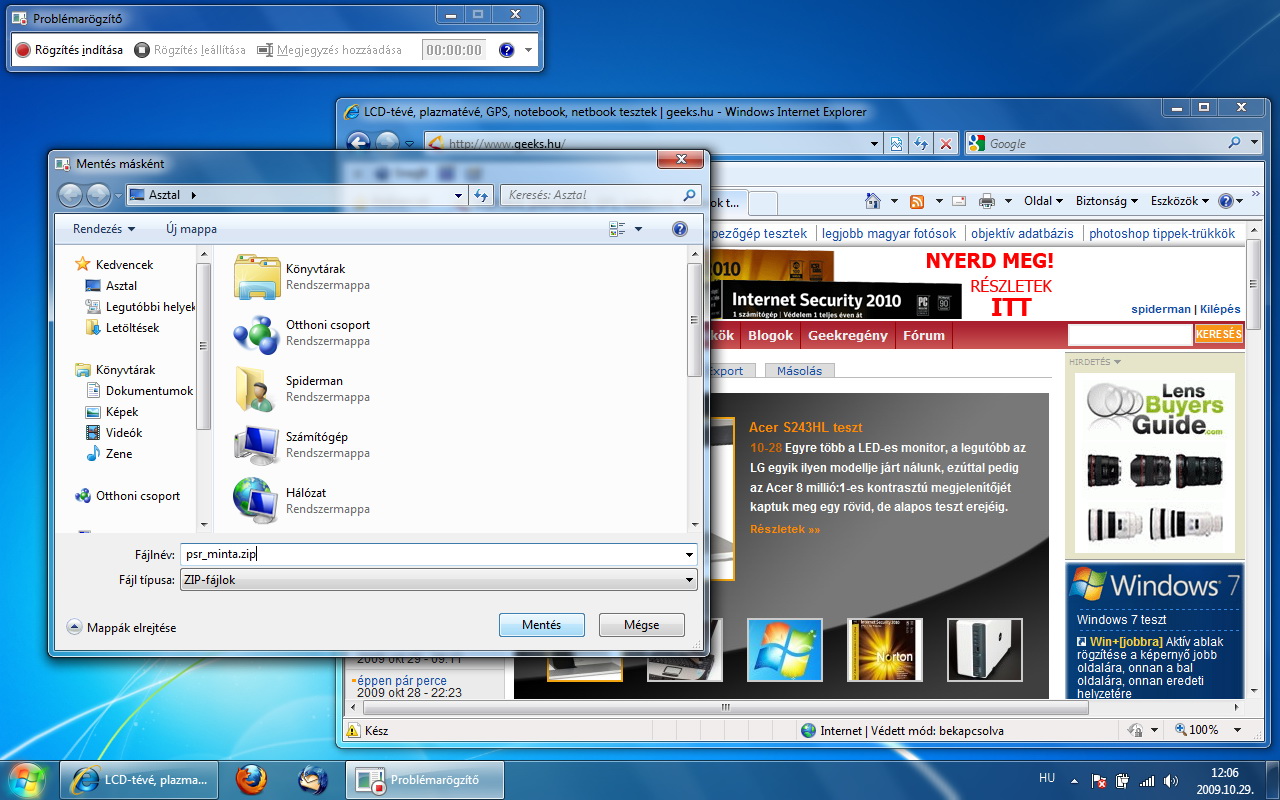The width and height of the screenshot is (1280, 800).
Task: Expand the Rendezés dropdown menu
Action: (103, 229)
